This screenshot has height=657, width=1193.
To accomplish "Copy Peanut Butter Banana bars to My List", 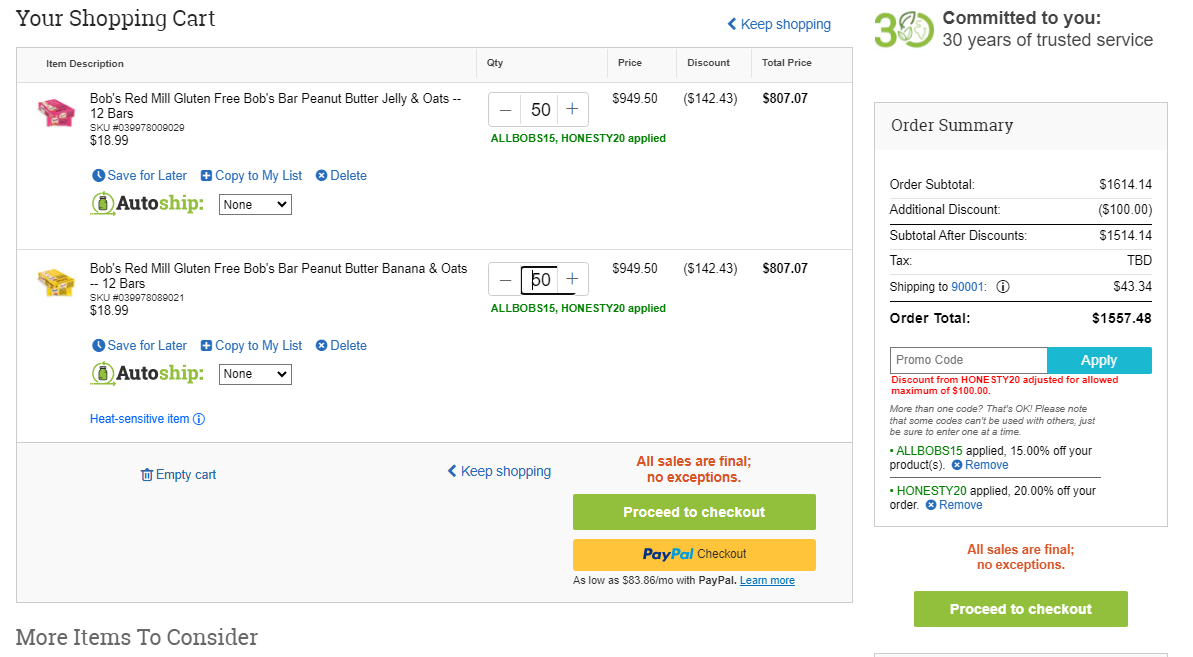I will tap(251, 345).
